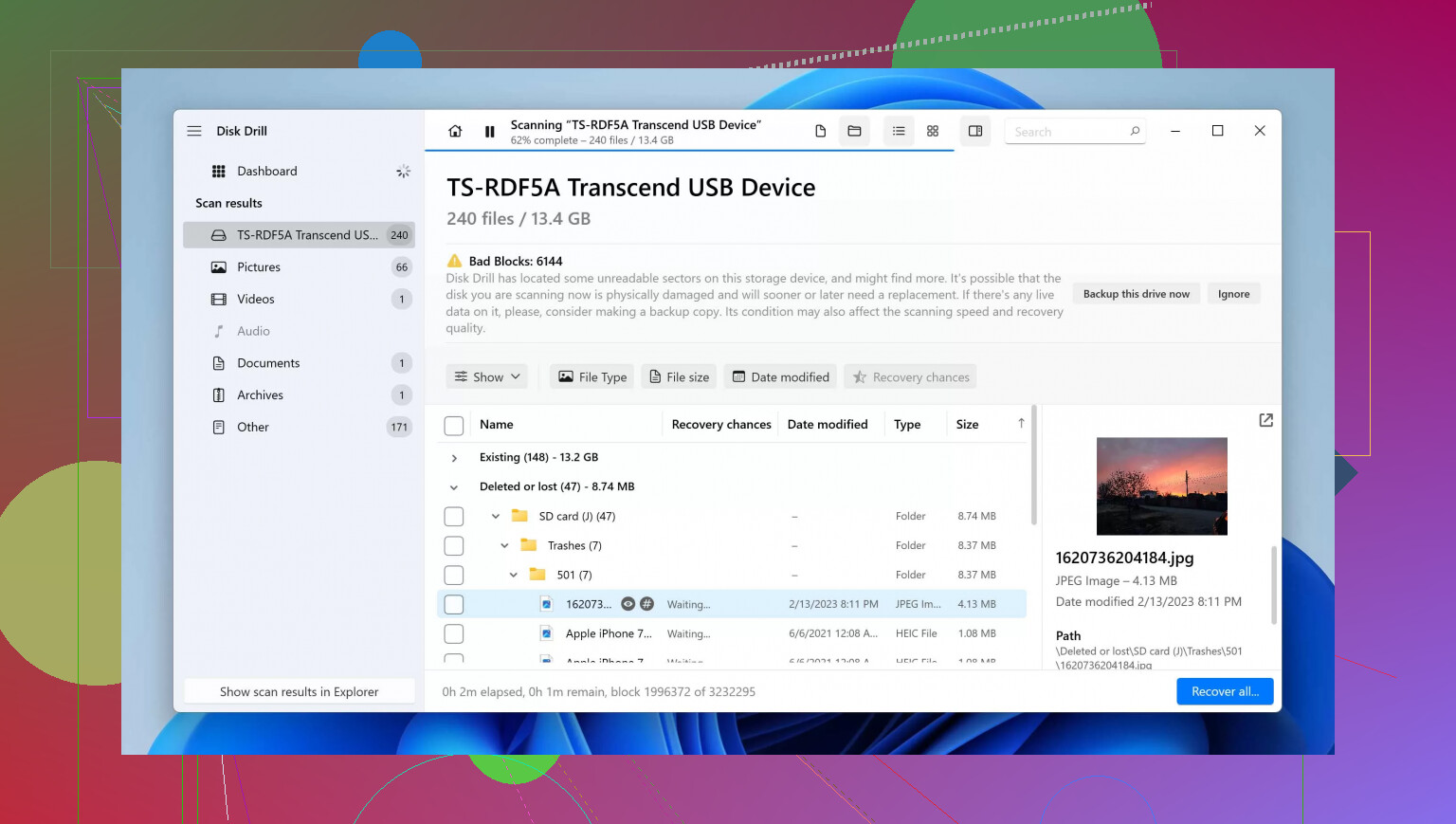Open the hamburger menu
The height and width of the screenshot is (824, 1456).
194,131
